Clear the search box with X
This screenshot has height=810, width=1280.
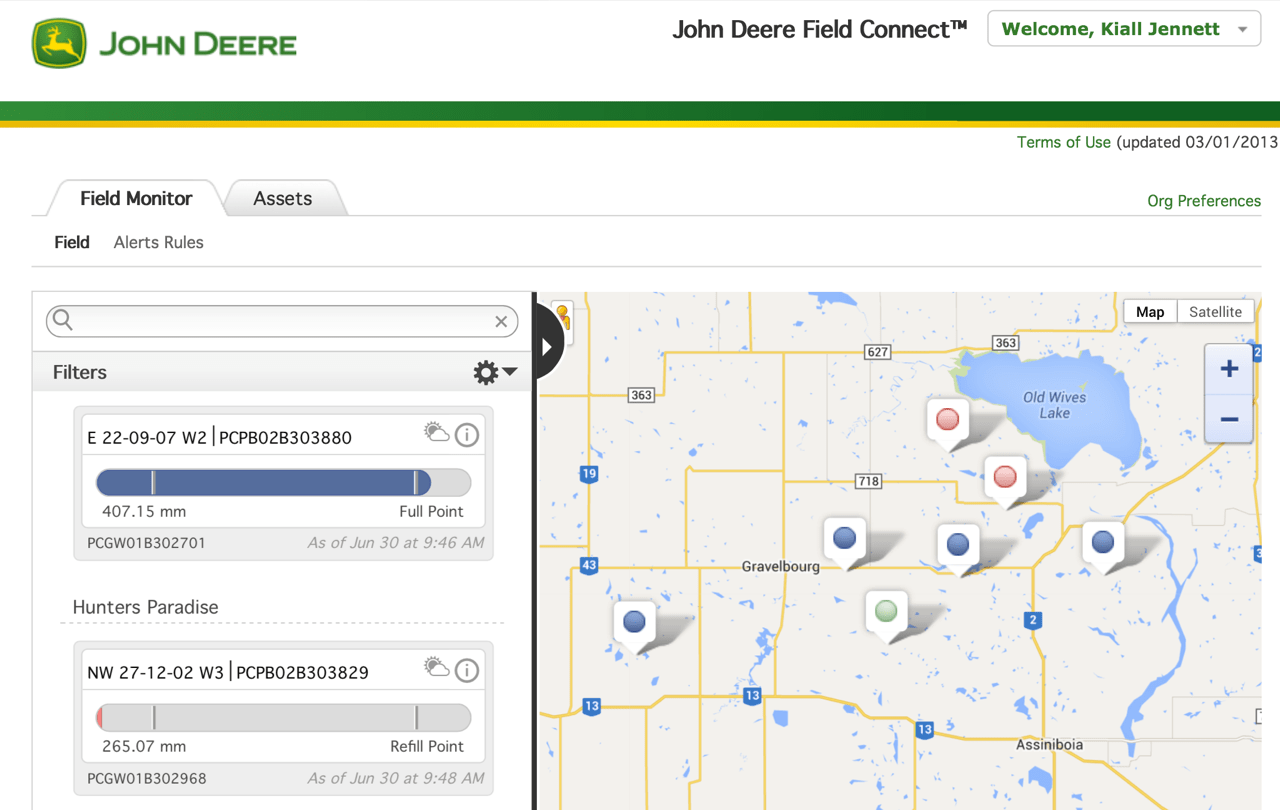coord(501,321)
